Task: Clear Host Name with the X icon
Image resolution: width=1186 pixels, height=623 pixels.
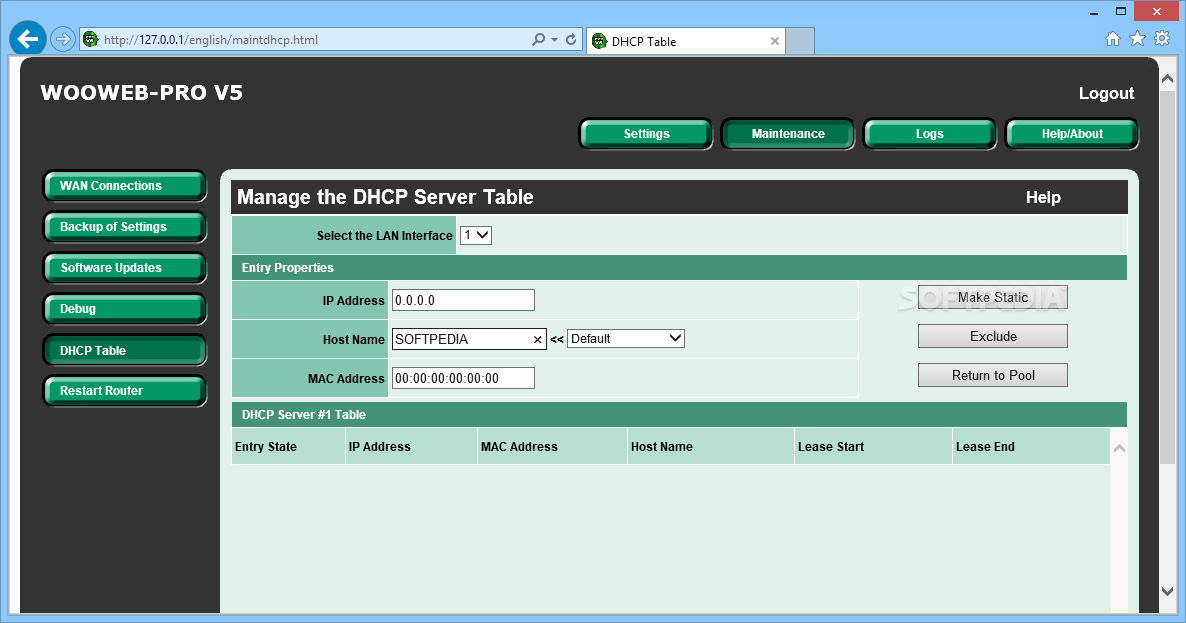Action: pyautogui.click(x=537, y=339)
